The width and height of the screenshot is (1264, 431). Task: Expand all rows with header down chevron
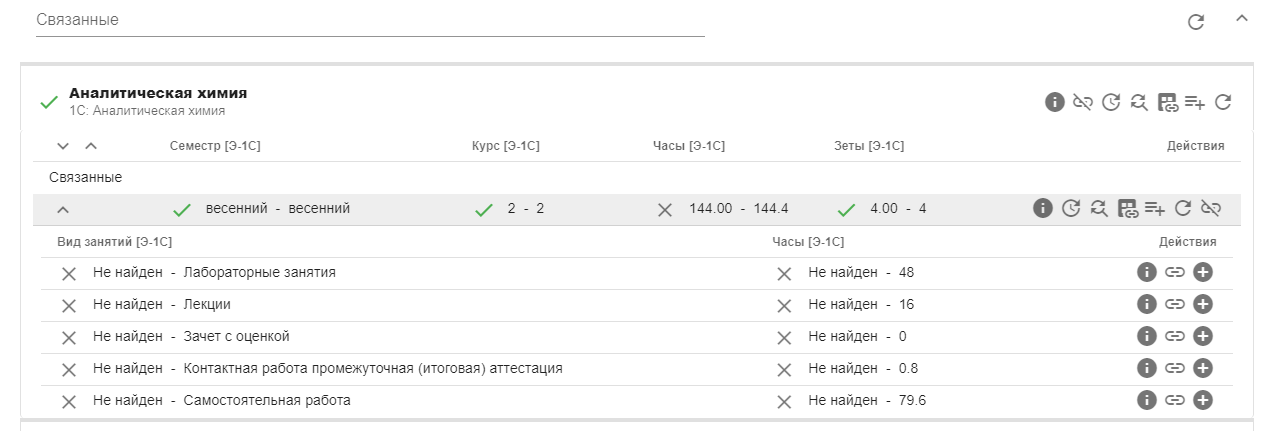click(63, 146)
